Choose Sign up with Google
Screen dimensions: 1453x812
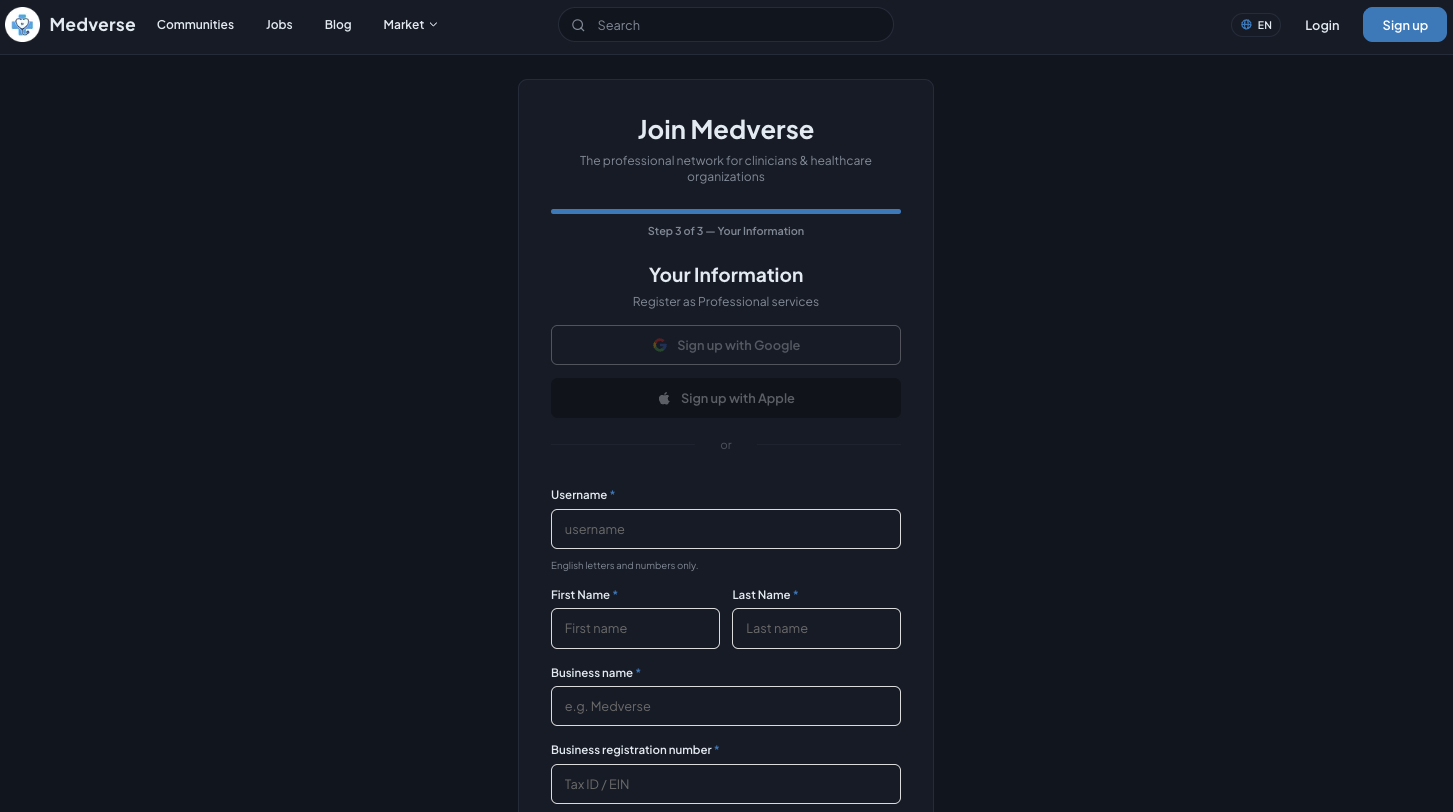point(726,345)
